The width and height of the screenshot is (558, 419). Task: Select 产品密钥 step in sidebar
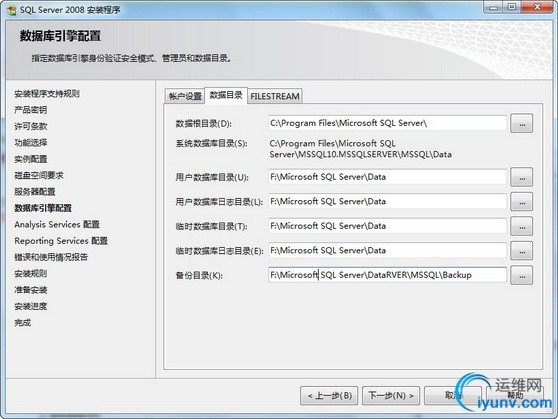click(x=31, y=110)
